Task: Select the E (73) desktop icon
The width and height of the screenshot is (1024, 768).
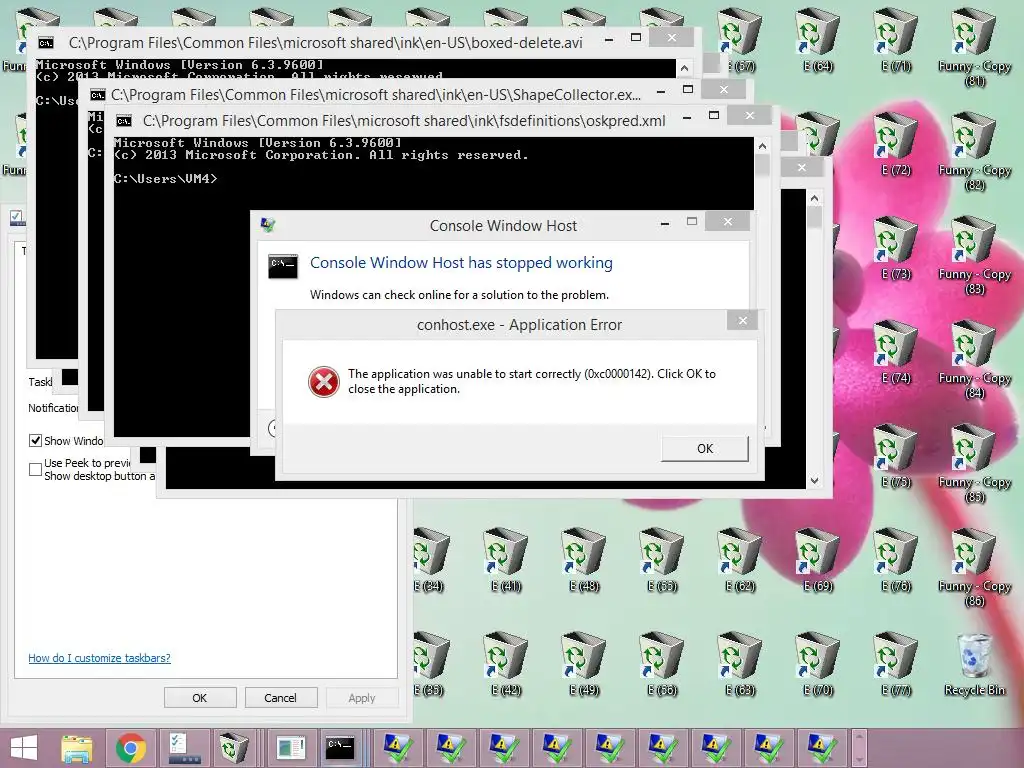Action: (x=896, y=248)
